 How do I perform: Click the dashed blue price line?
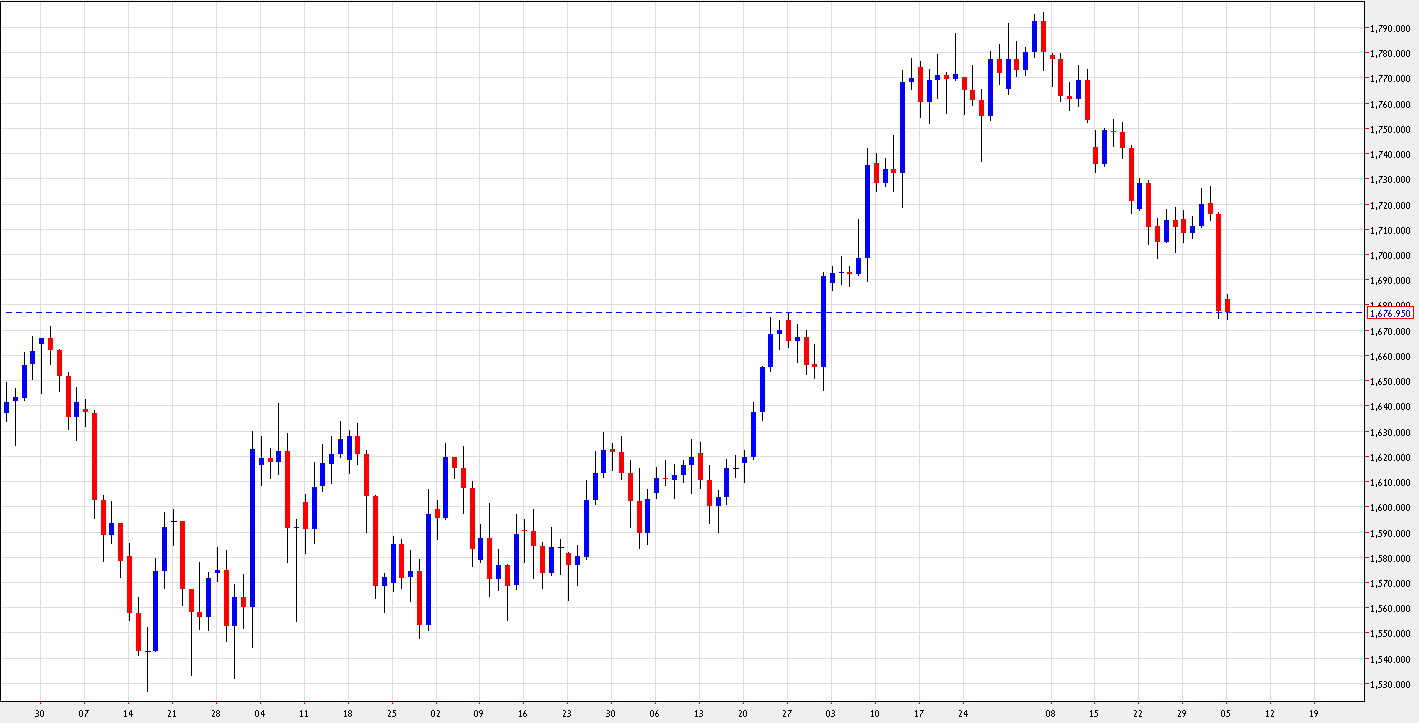pos(600,311)
